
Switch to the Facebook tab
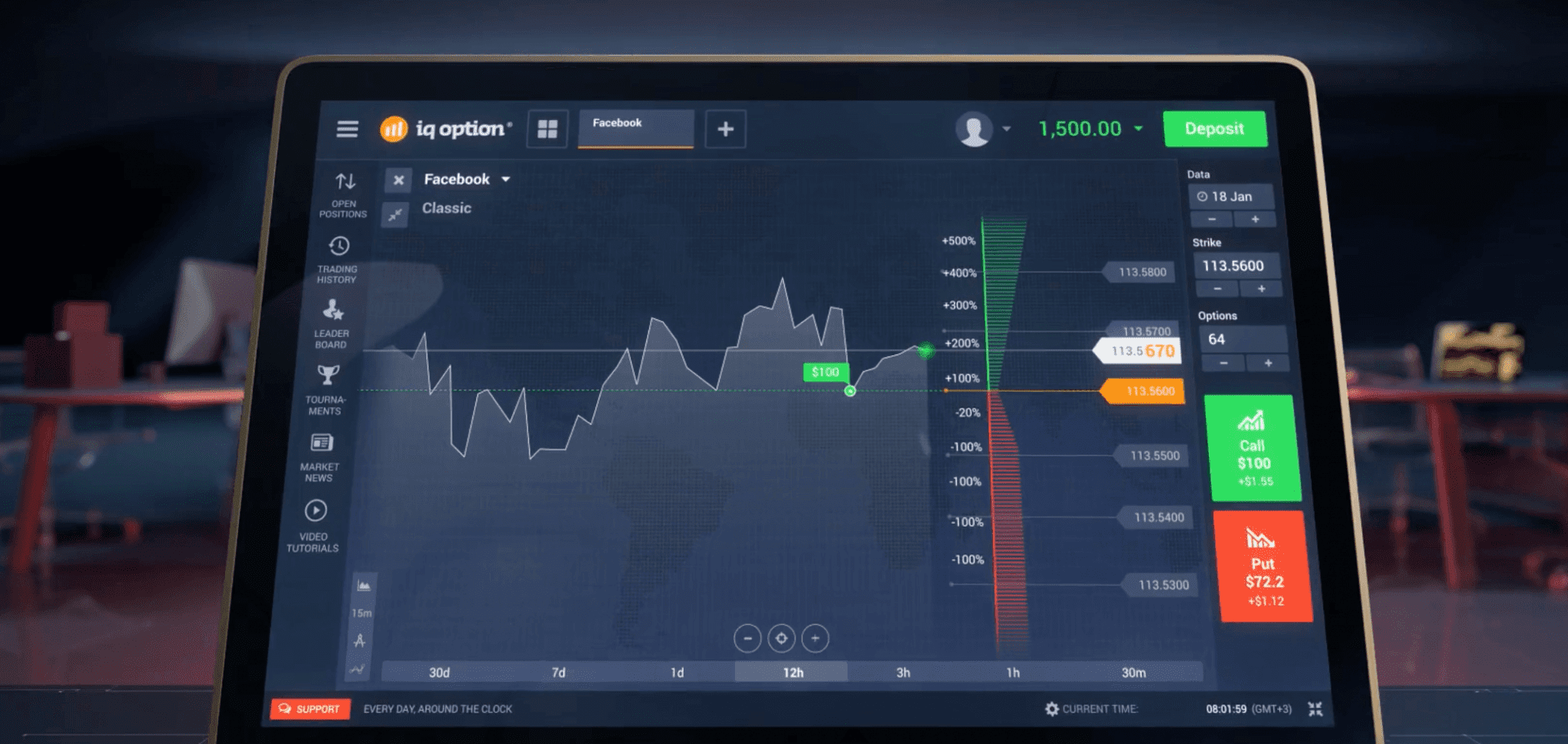point(635,128)
